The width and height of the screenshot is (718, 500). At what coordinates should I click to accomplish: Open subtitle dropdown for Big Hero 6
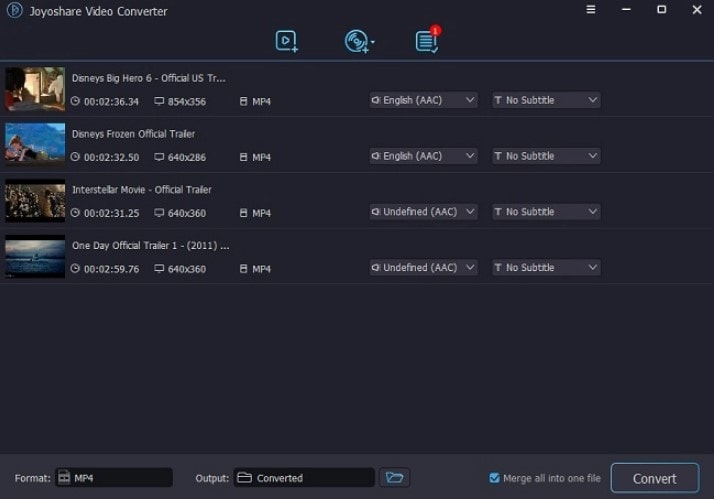tap(546, 100)
